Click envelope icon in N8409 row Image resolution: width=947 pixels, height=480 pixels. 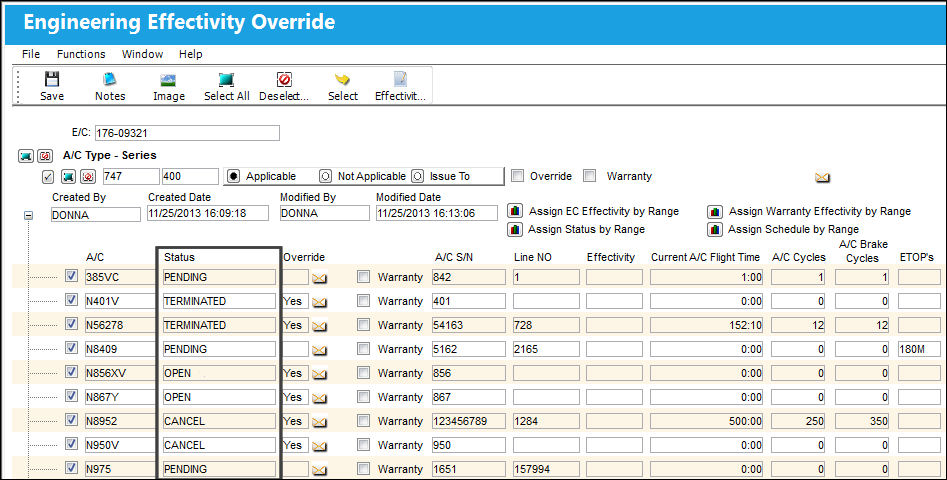pos(319,350)
